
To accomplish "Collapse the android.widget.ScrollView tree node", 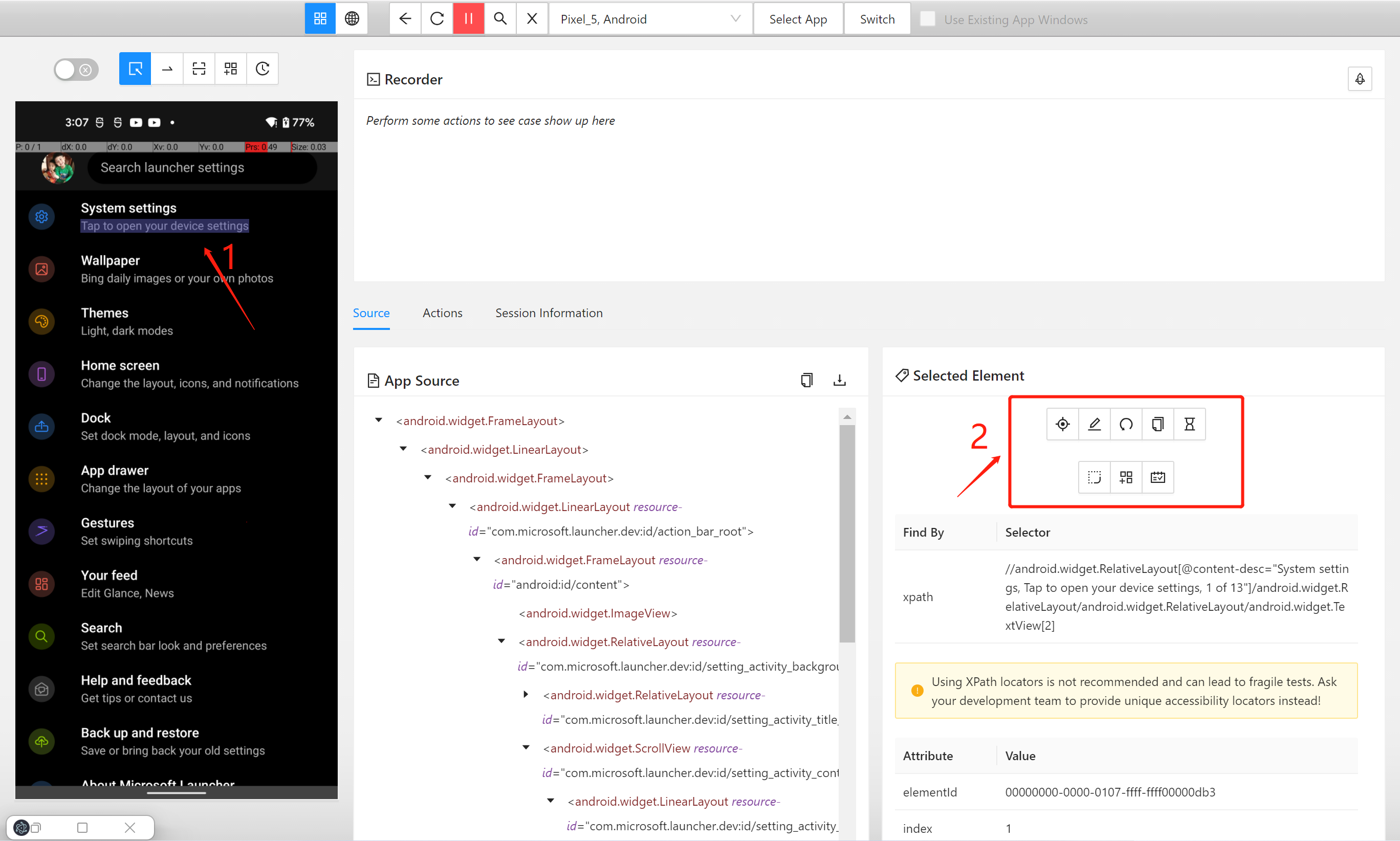I will tap(526, 748).
